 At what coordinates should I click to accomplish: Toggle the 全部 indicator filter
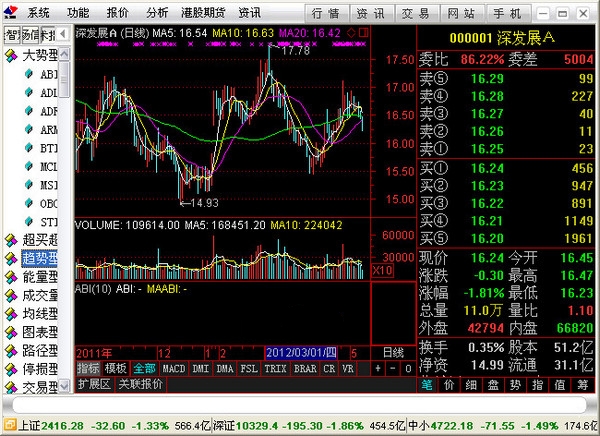144,369
